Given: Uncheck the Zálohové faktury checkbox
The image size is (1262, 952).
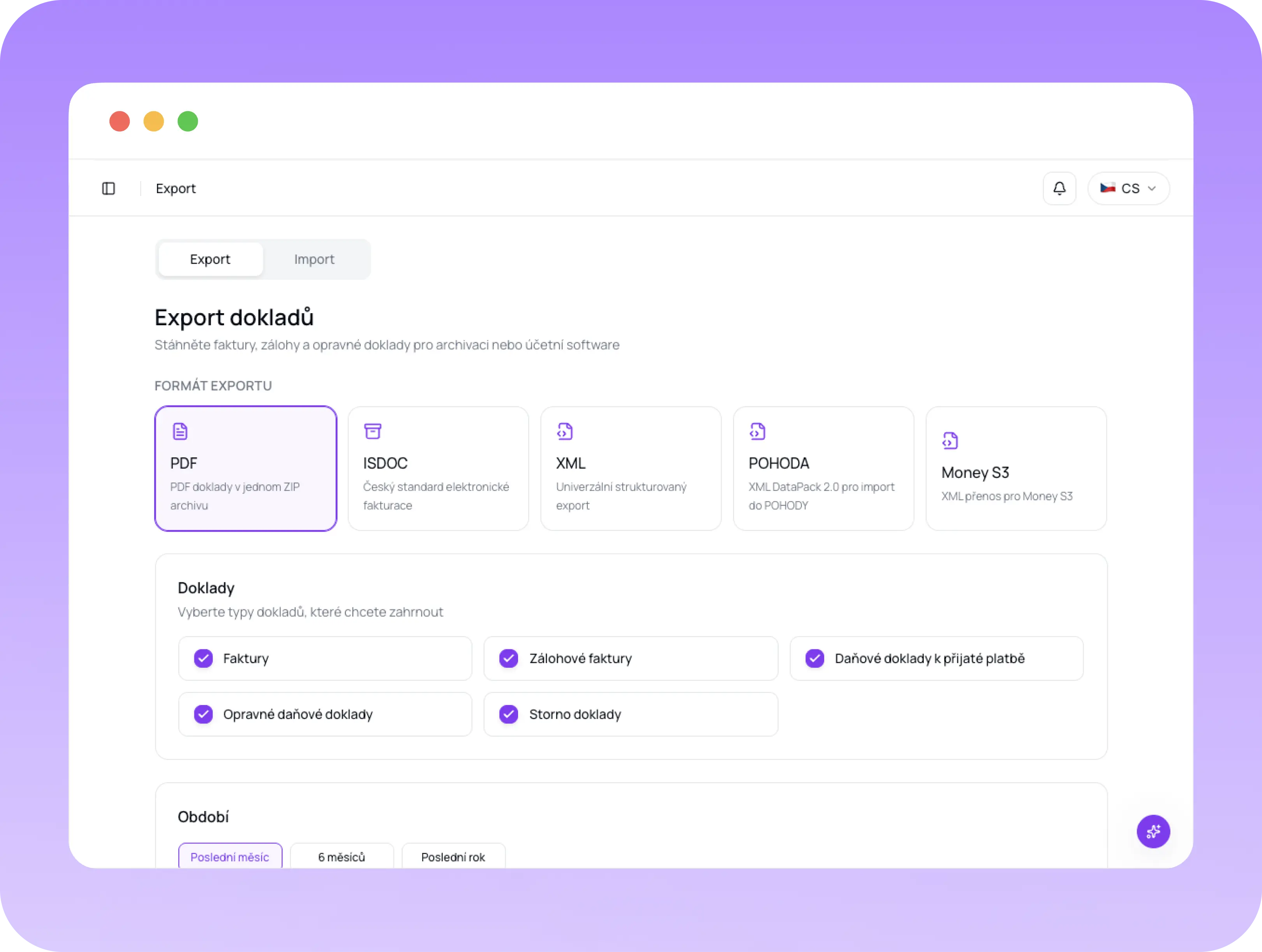Looking at the screenshot, I should pos(509,658).
